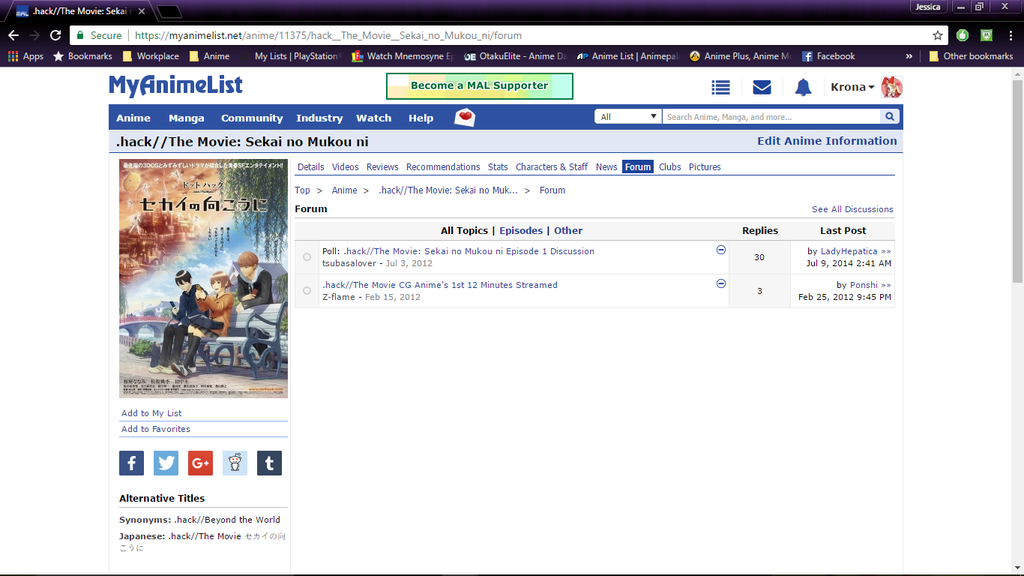
Task: Open the Apps grid shortcut
Action: (25, 56)
